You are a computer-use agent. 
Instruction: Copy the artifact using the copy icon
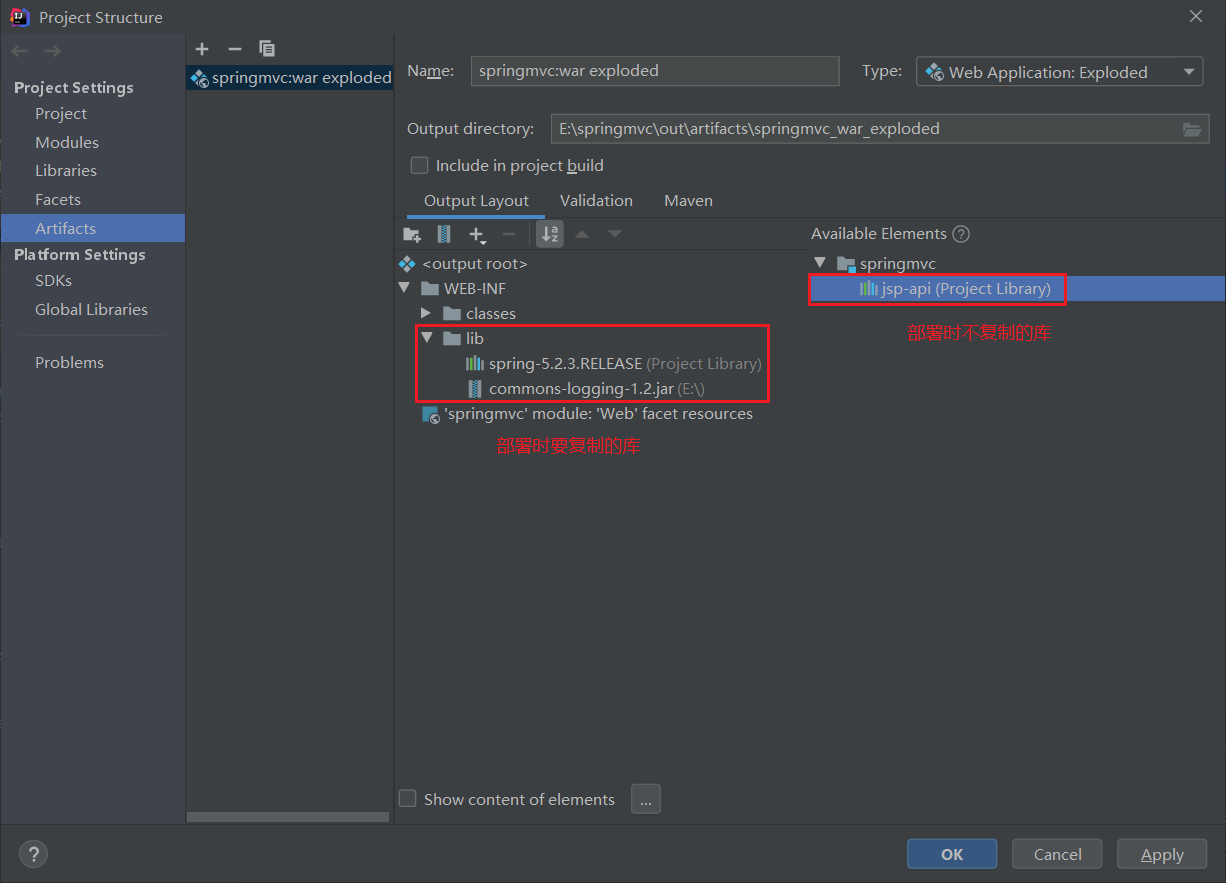(x=267, y=48)
